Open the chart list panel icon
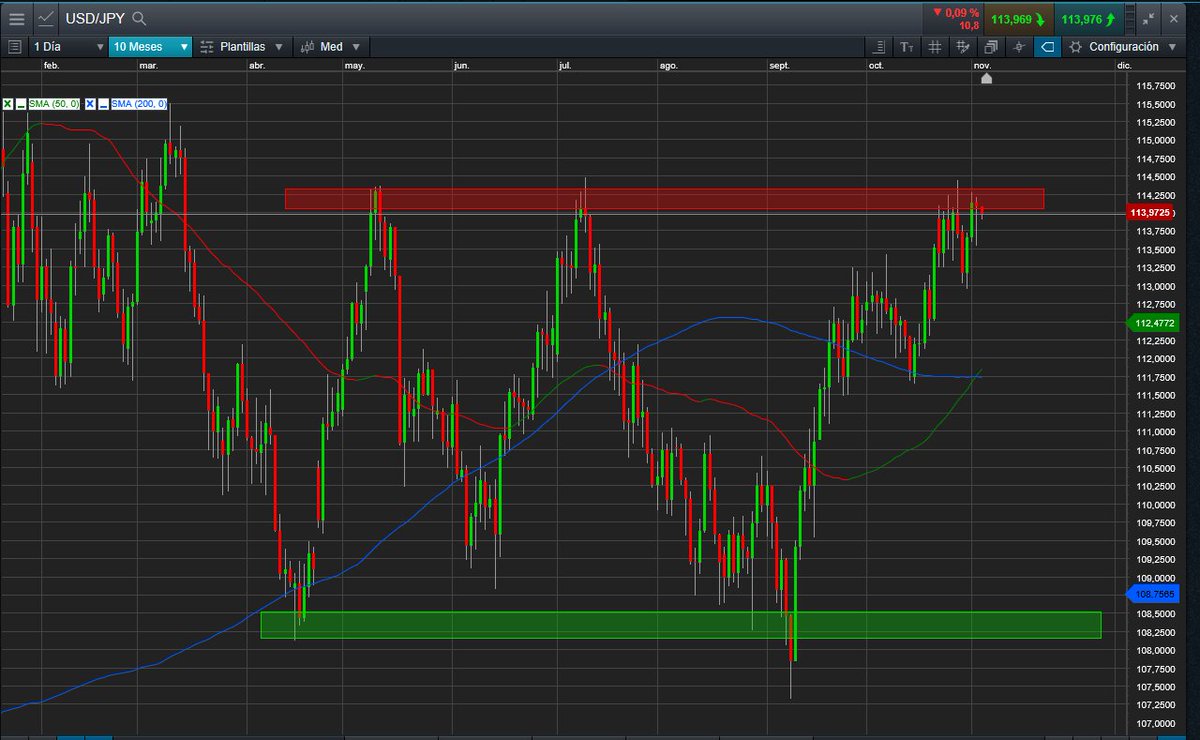 click(x=14, y=46)
